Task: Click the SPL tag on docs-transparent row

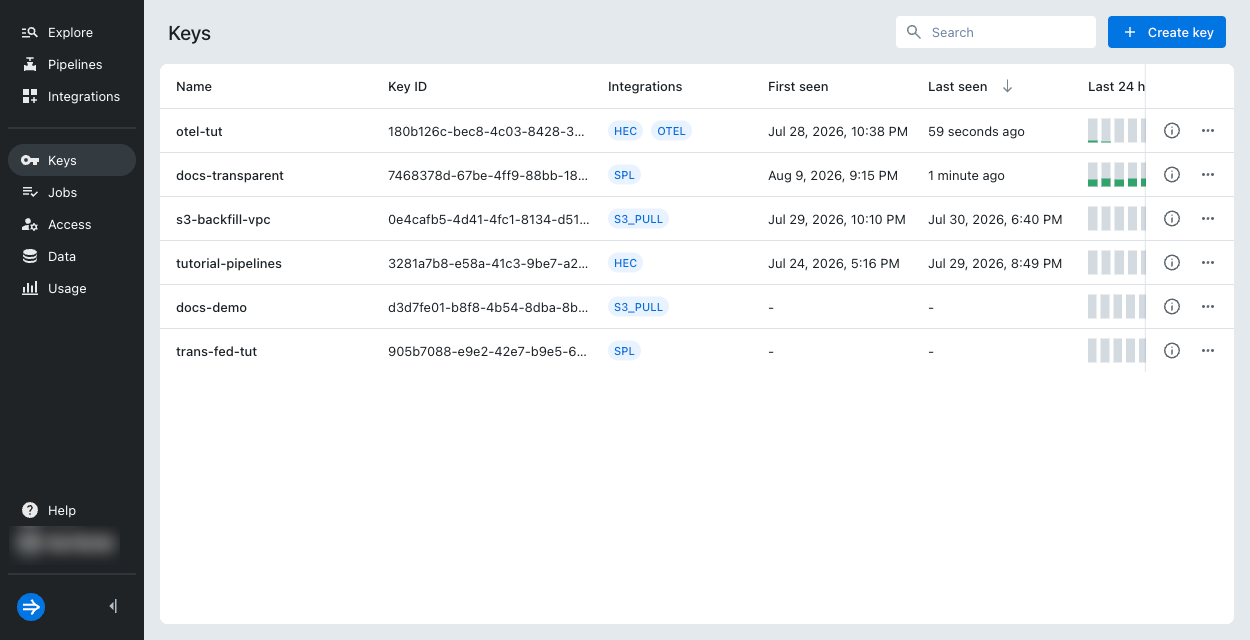Action: [x=624, y=175]
